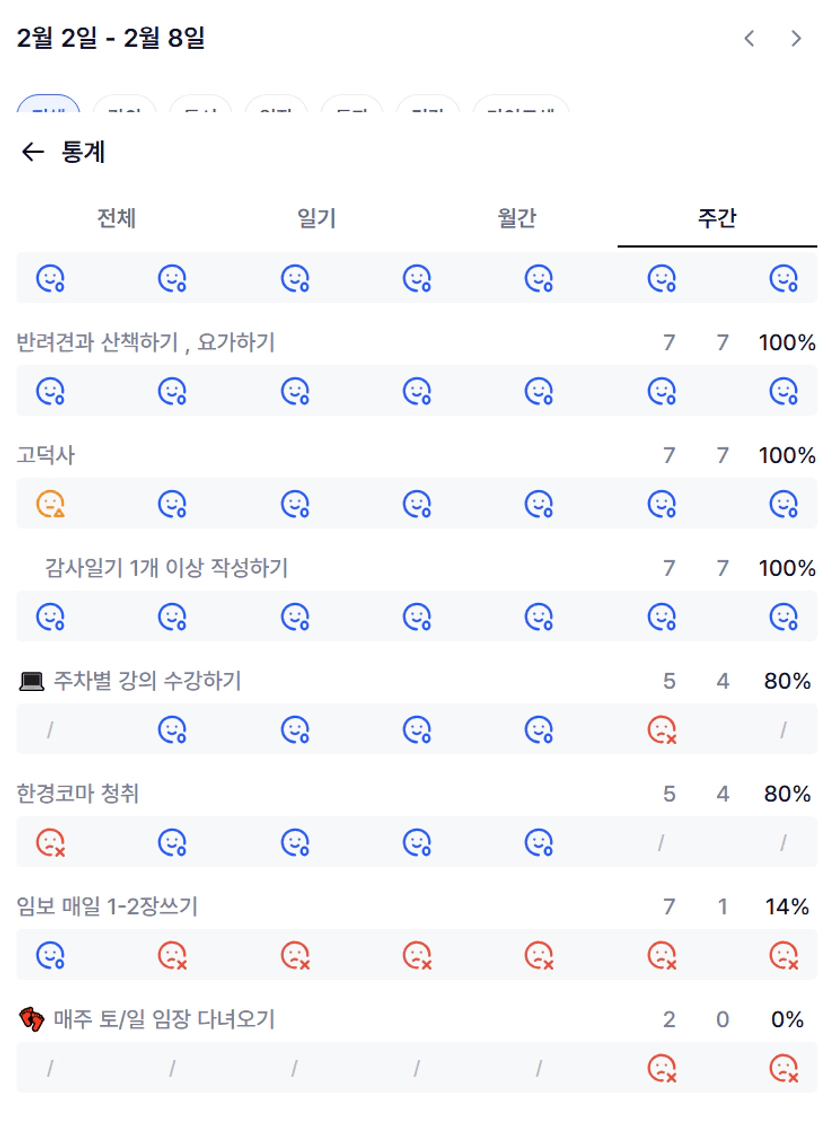This screenshot has height=1126, width=827.
Task: Open the 일기 tab
Action: 317,218
